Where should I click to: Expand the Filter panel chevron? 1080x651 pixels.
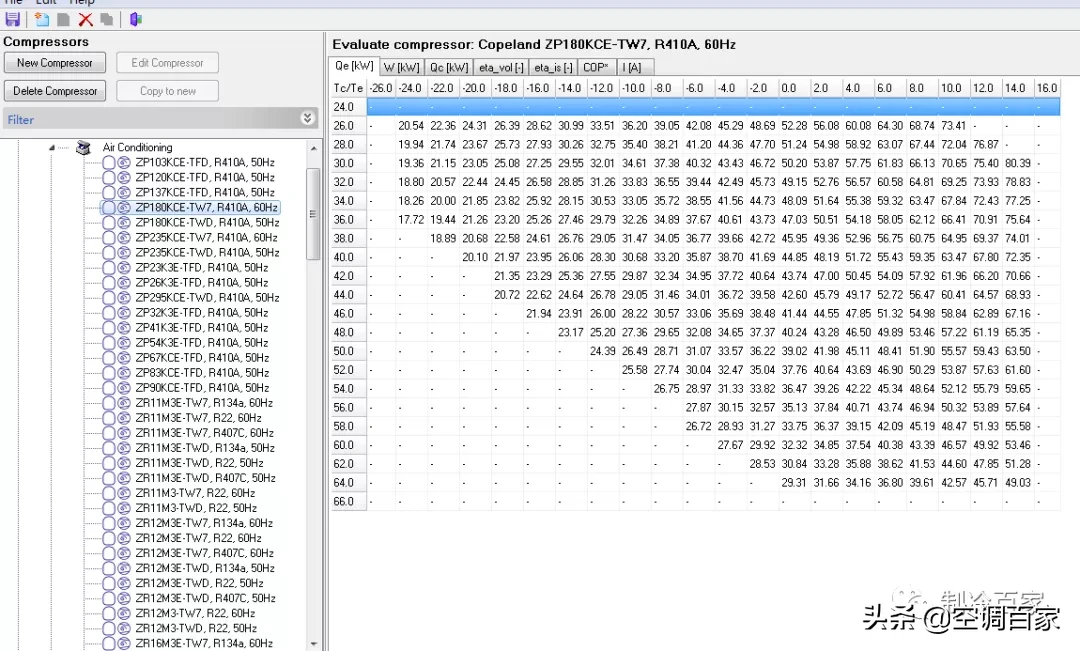point(307,118)
